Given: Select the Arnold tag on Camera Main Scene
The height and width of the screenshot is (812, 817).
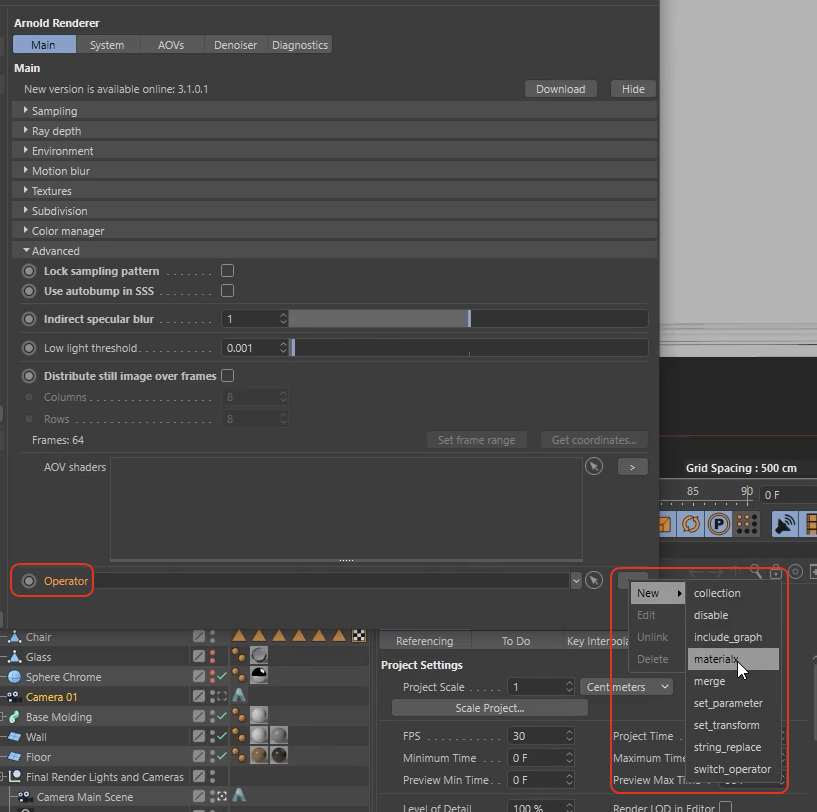Looking at the screenshot, I should (x=239, y=795).
